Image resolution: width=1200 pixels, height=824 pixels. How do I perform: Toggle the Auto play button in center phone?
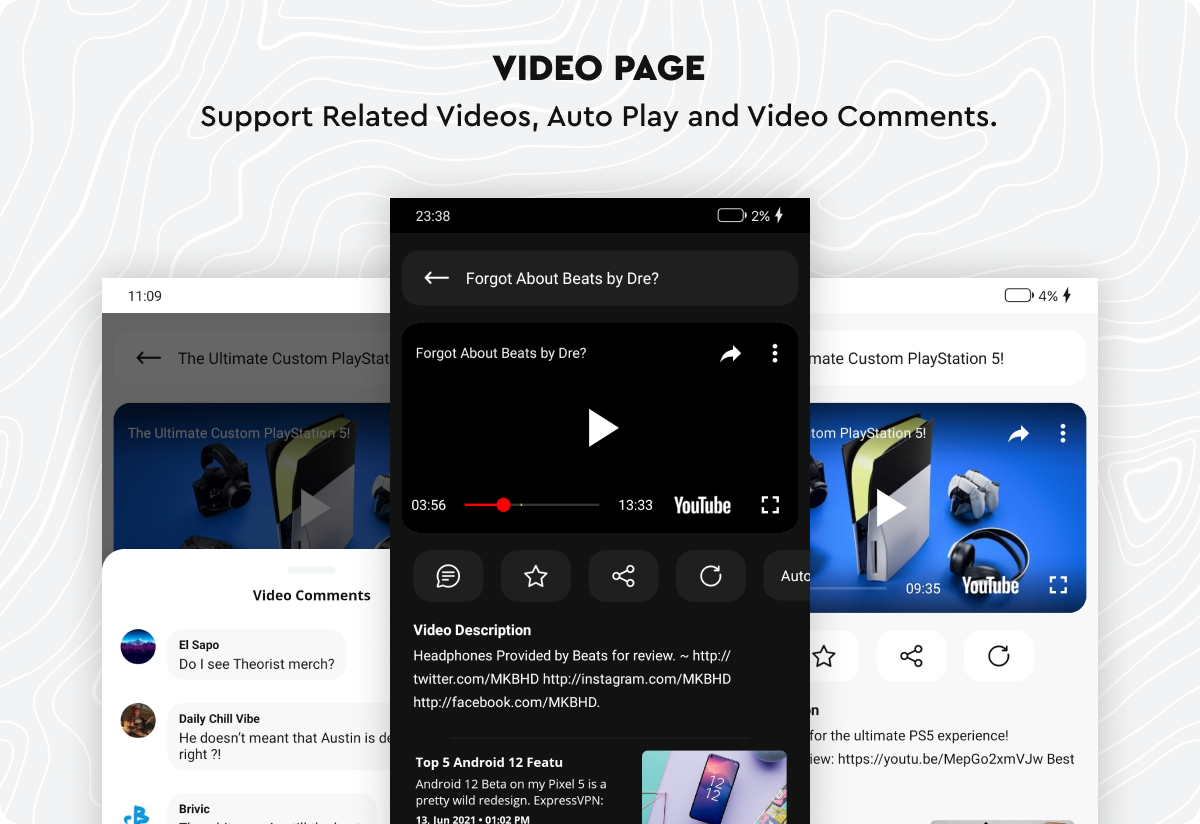(x=787, y=576)
